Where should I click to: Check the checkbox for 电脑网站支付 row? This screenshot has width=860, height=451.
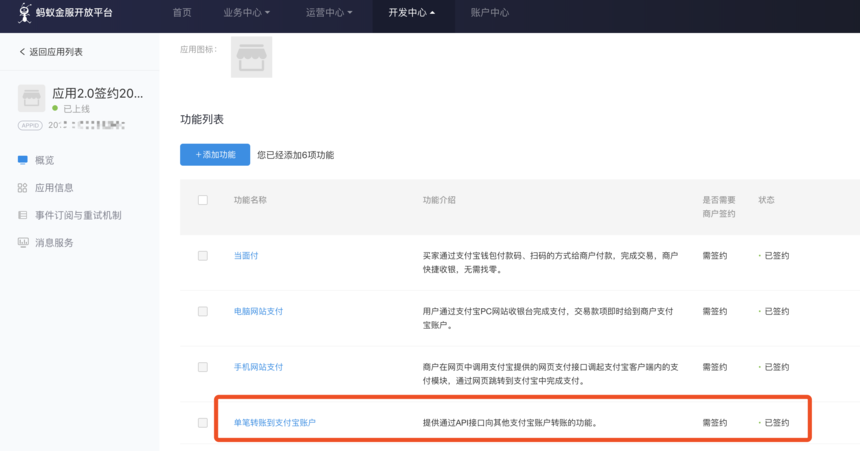pyautogui.click(x=203, y=311)
